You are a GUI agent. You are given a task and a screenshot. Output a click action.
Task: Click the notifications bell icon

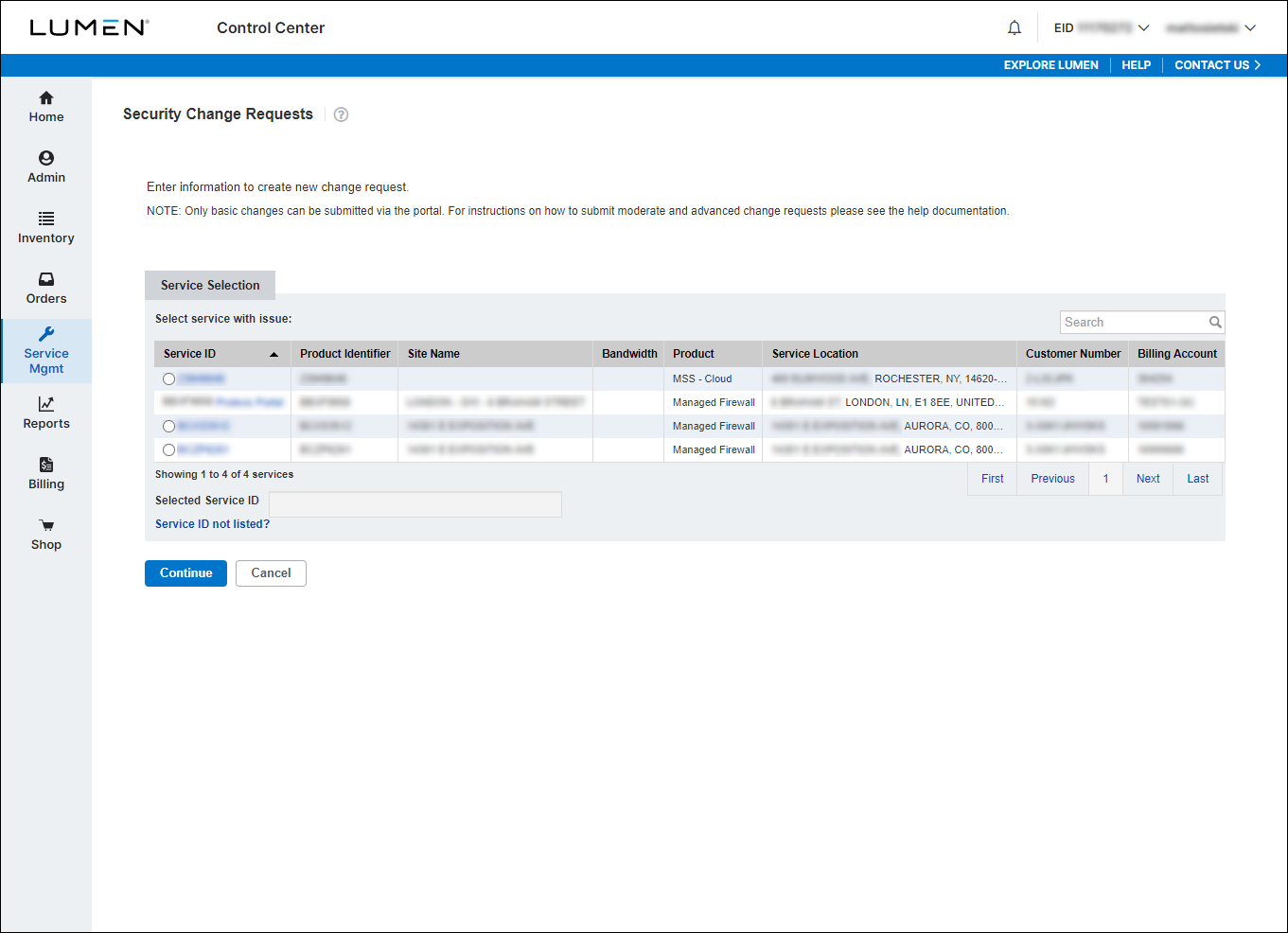(x=1015, y=27)
